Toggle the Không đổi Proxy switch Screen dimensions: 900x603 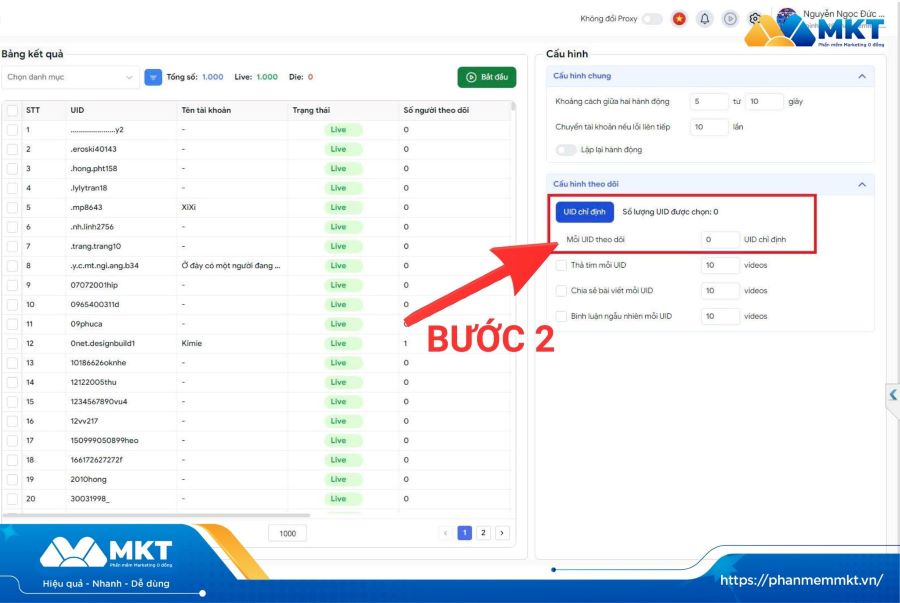(652, 18)
